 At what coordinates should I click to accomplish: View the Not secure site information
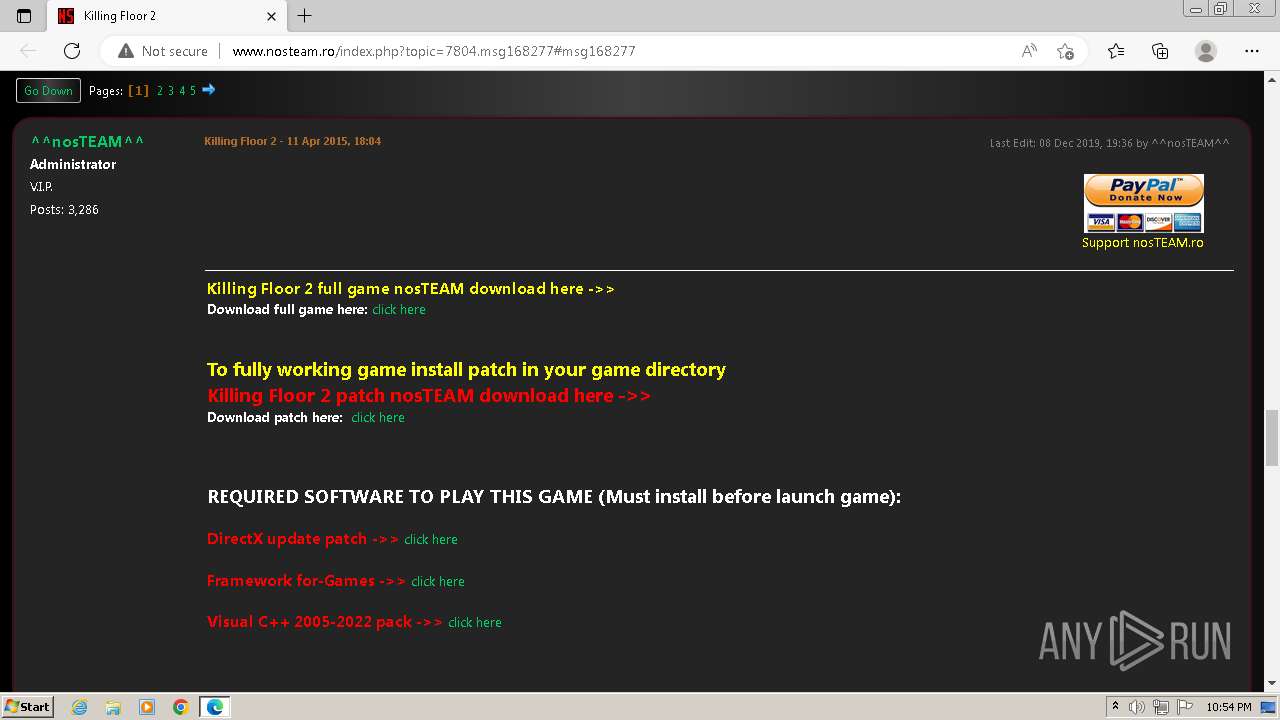point(163,51)
